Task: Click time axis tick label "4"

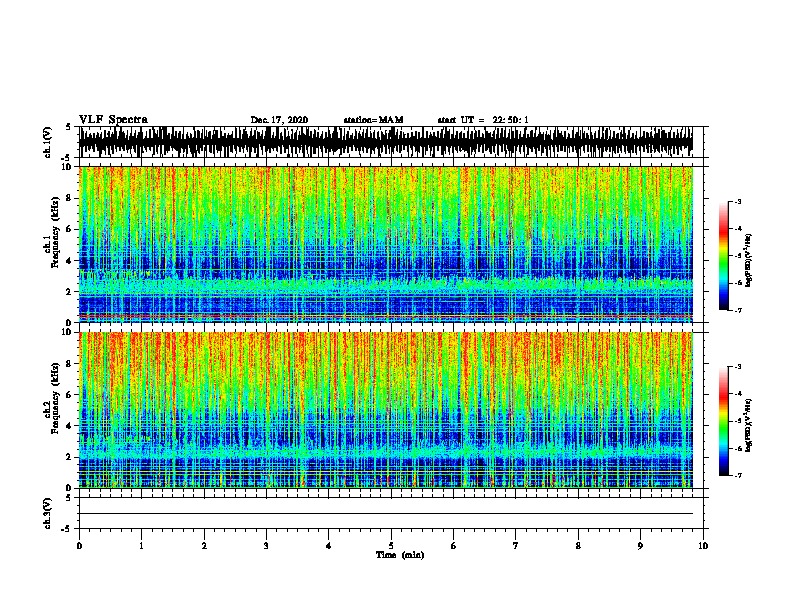Action: 329,546
